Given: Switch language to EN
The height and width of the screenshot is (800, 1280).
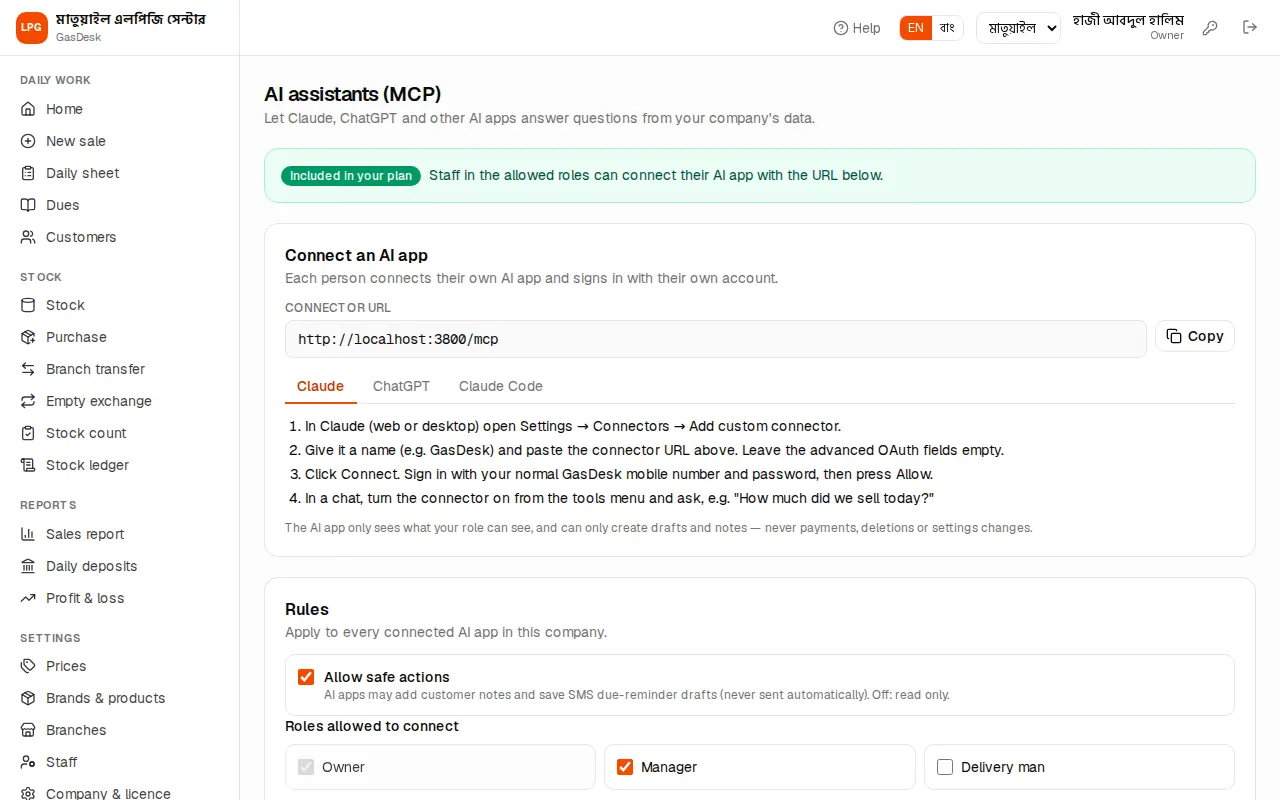Looking at the screenshot, I should click(916, 28).
